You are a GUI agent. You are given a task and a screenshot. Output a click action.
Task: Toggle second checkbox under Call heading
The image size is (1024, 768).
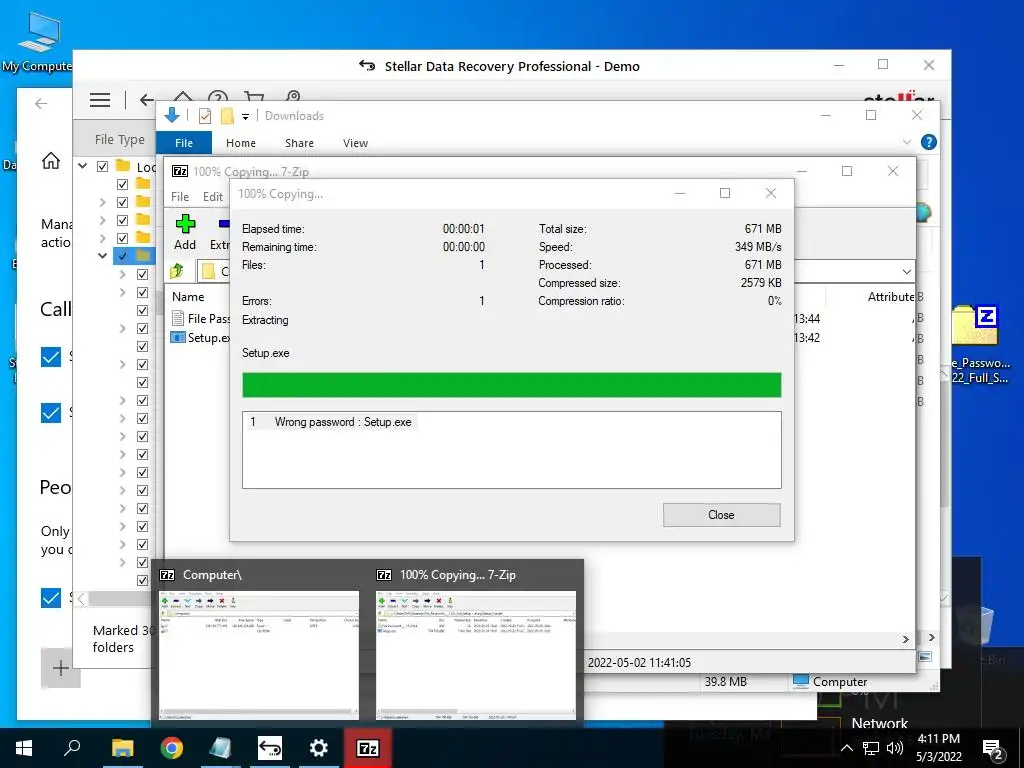(50, 413)
